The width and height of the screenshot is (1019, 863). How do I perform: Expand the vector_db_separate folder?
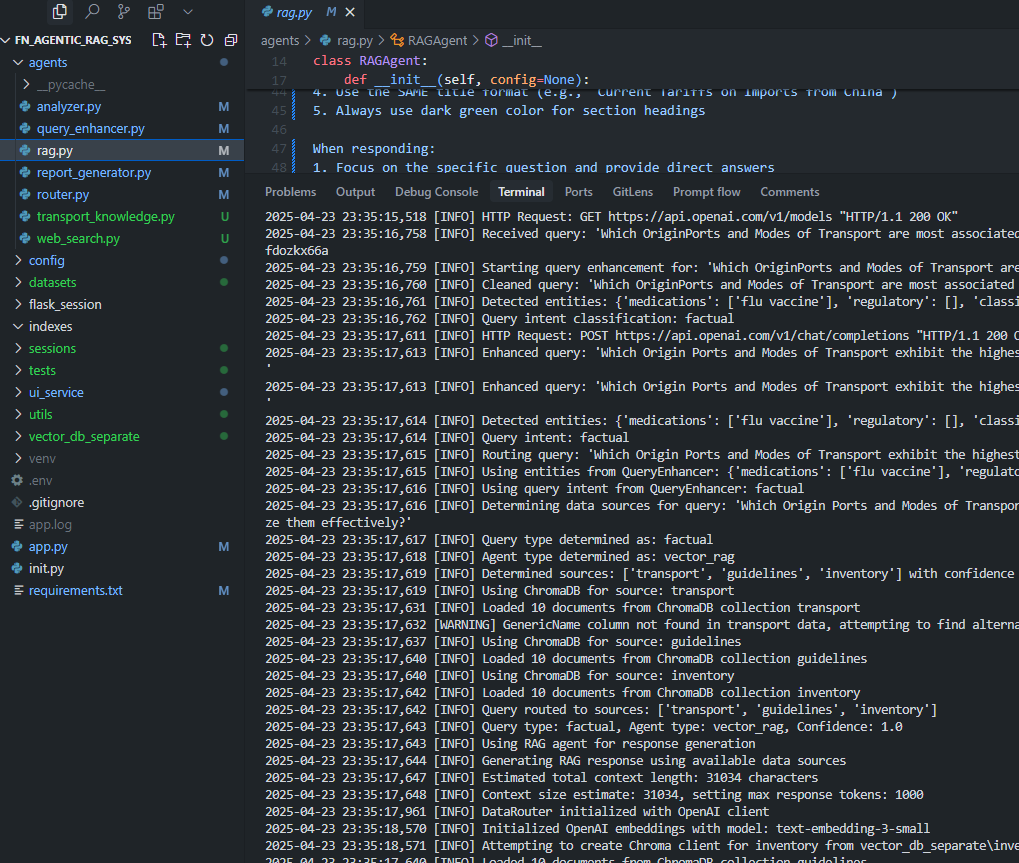point(84,437)
